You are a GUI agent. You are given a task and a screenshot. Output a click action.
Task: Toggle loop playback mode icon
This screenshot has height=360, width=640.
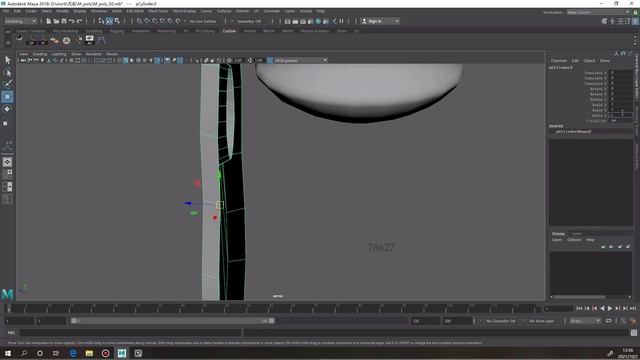[609, 321]
